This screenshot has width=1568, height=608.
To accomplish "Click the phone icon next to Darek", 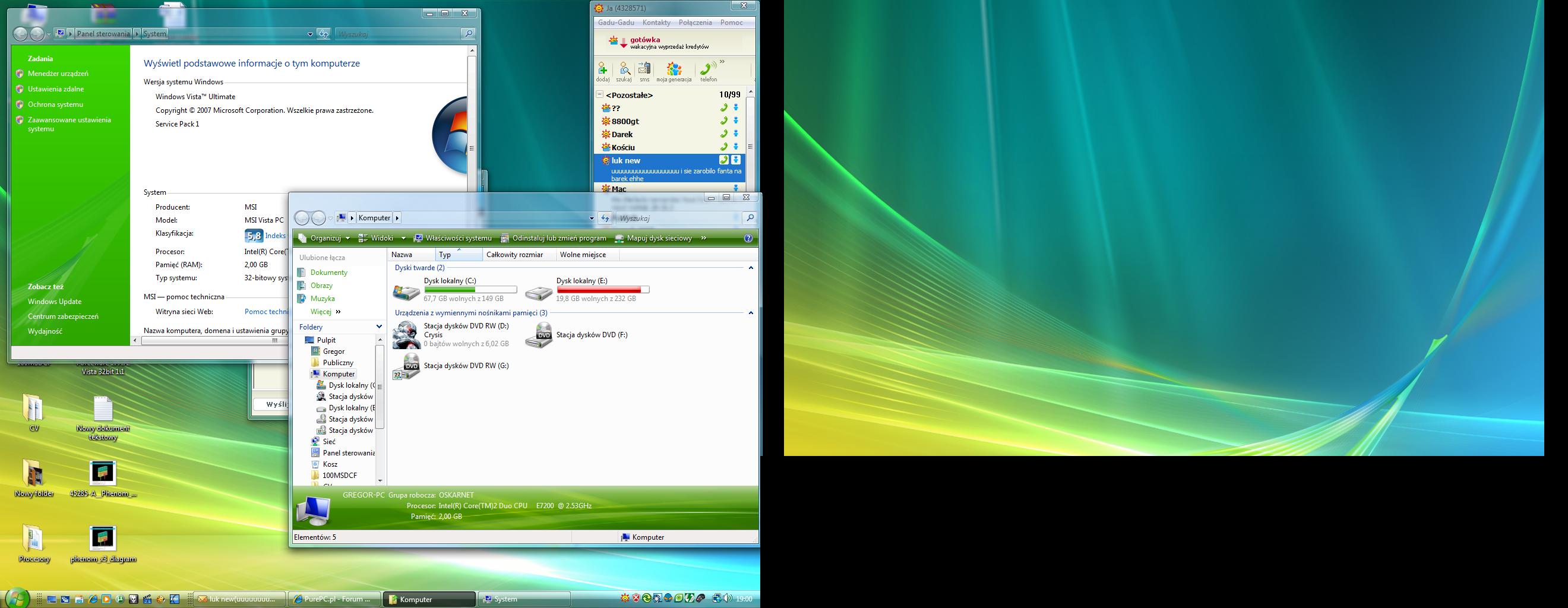I will tap(724, 134).
